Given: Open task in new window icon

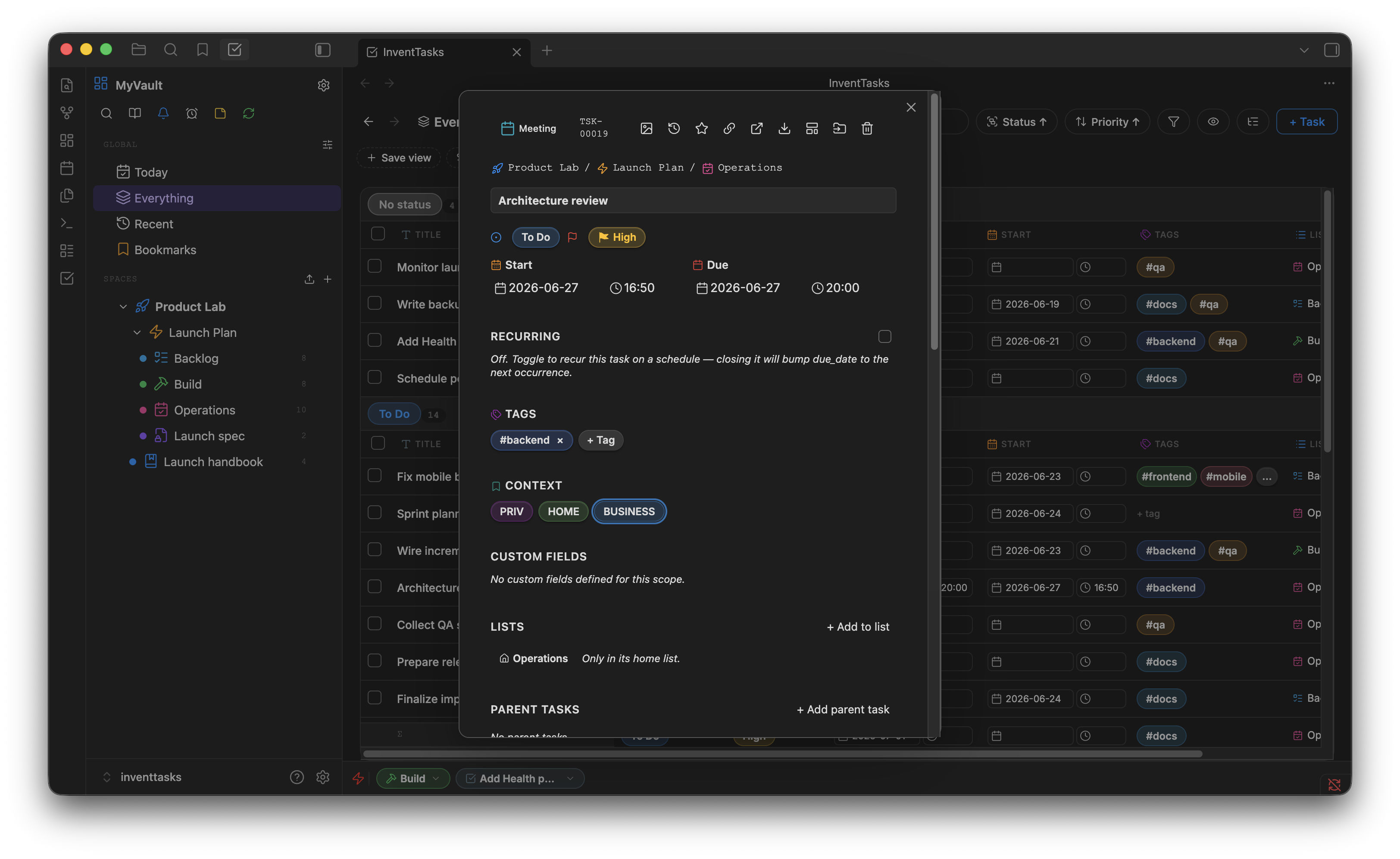Looking at the screenshot, I should pyautogui.click(x=756, y=128).
